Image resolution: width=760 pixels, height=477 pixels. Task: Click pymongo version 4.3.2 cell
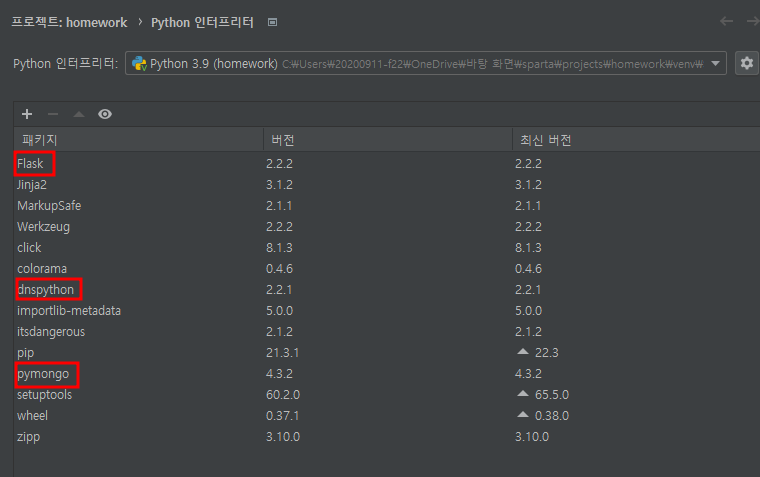[x=279, y=374]
